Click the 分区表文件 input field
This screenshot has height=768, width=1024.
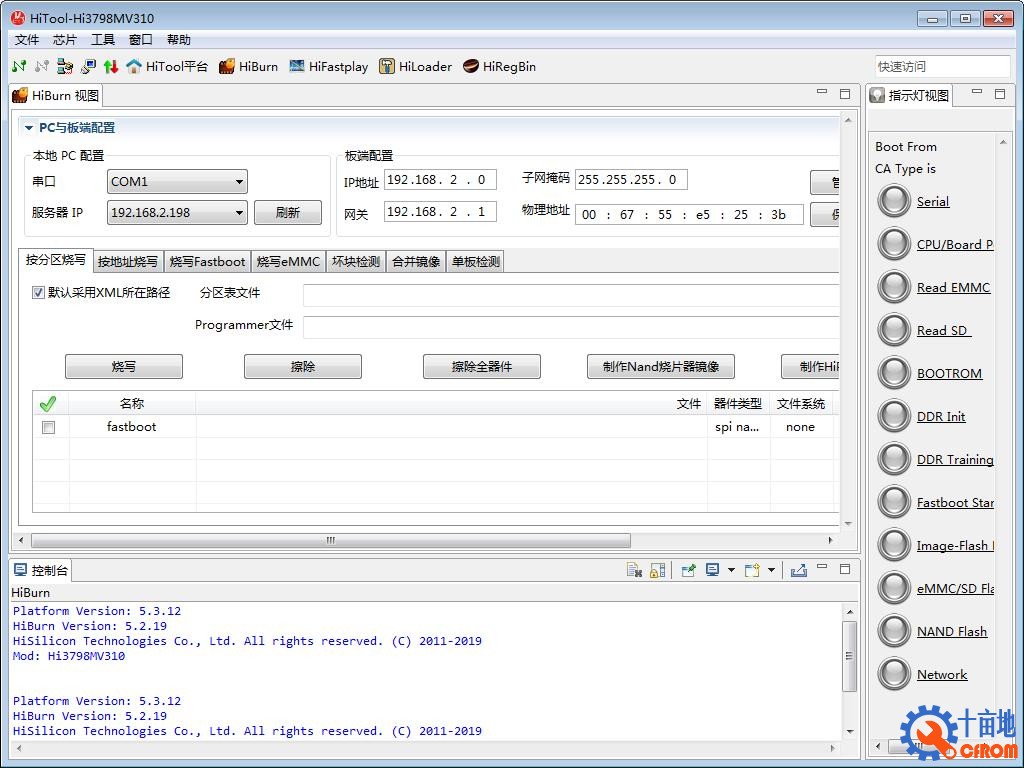[x=570, y=294]
